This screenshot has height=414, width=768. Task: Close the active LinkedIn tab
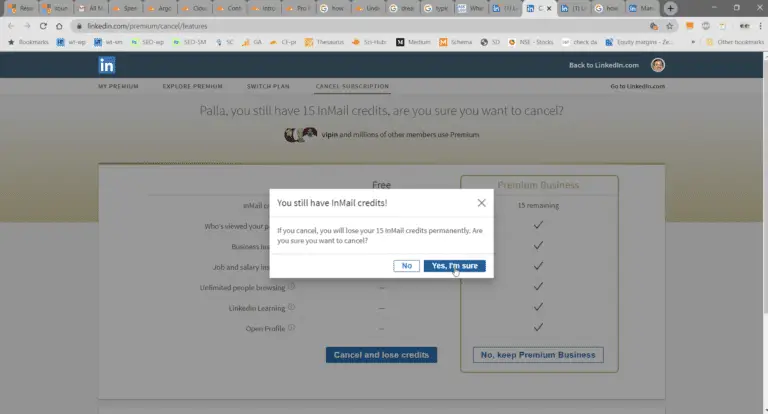(x=549, y=8)
